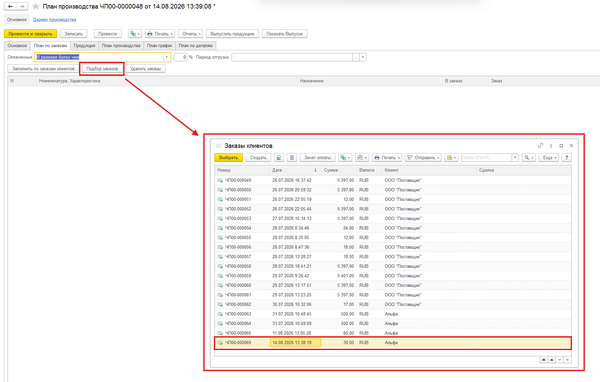Open the Печать dropdown in main document toolbar
The image size is (600, 382).
tap(160, 34)
